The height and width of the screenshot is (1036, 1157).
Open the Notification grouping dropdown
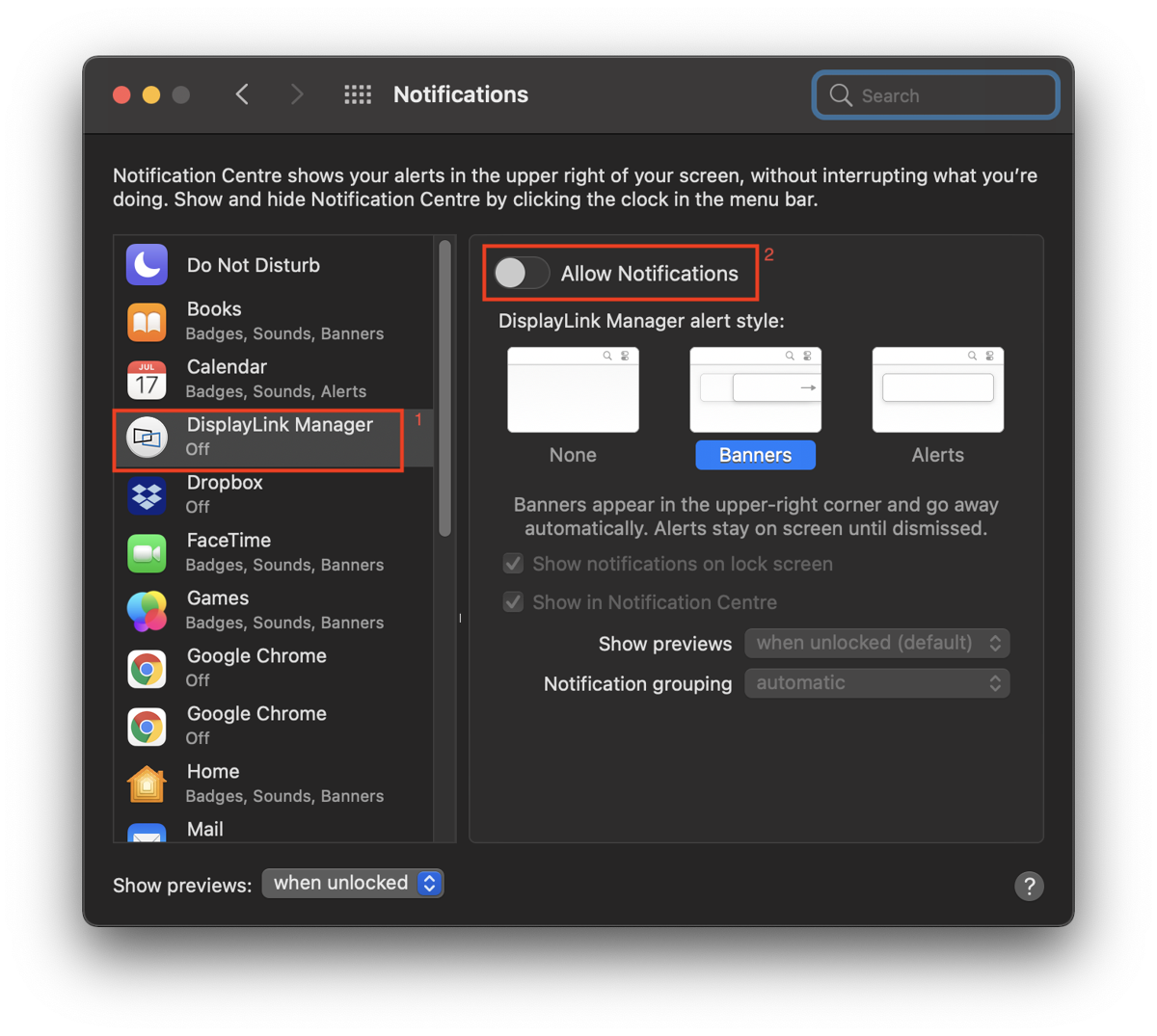pos(875,683)
